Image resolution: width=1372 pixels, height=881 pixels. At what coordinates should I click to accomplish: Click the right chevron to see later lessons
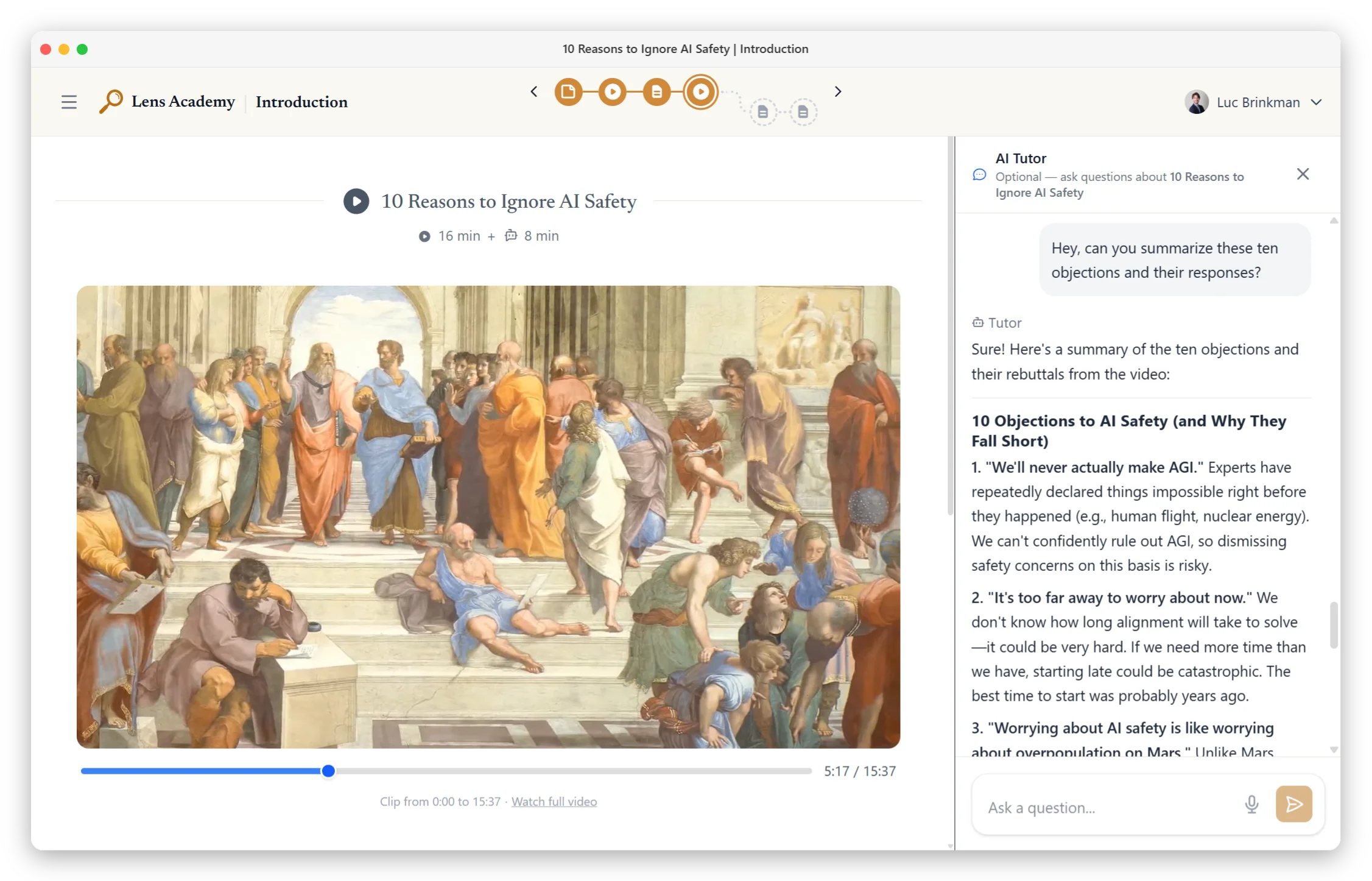[837, 91]
